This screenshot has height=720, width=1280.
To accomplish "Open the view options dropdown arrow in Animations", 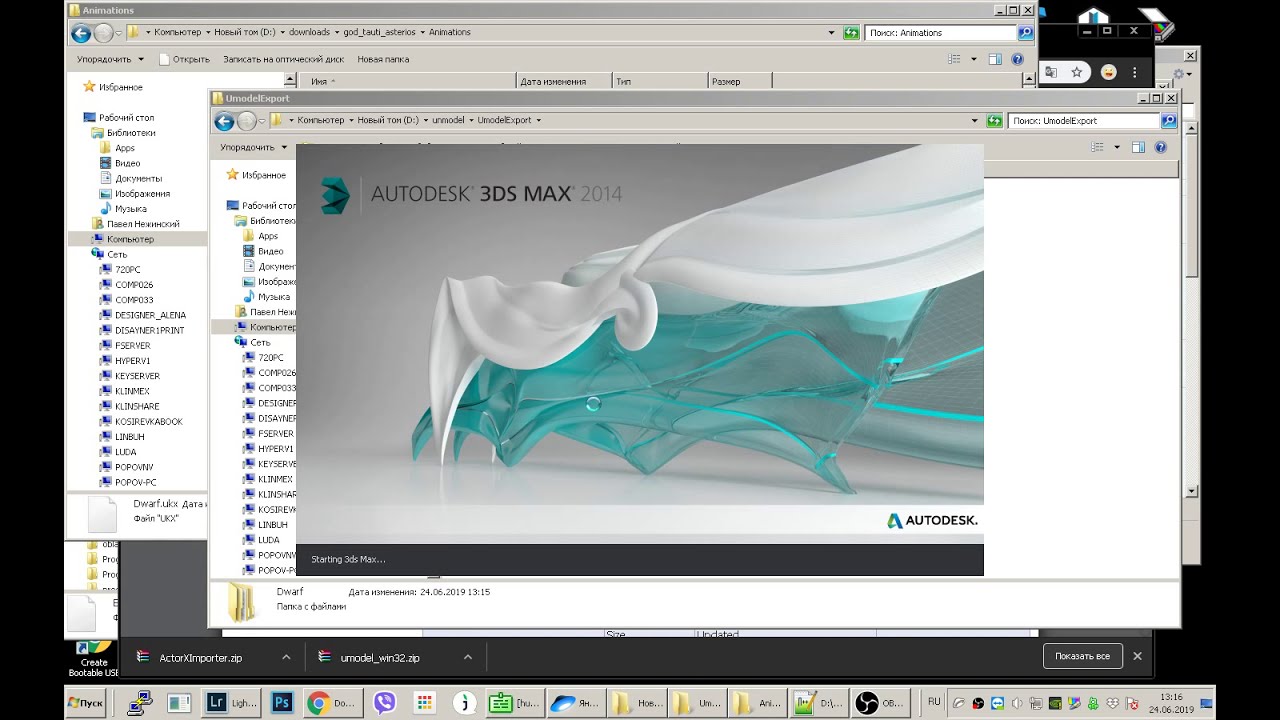I will [974, 59].
